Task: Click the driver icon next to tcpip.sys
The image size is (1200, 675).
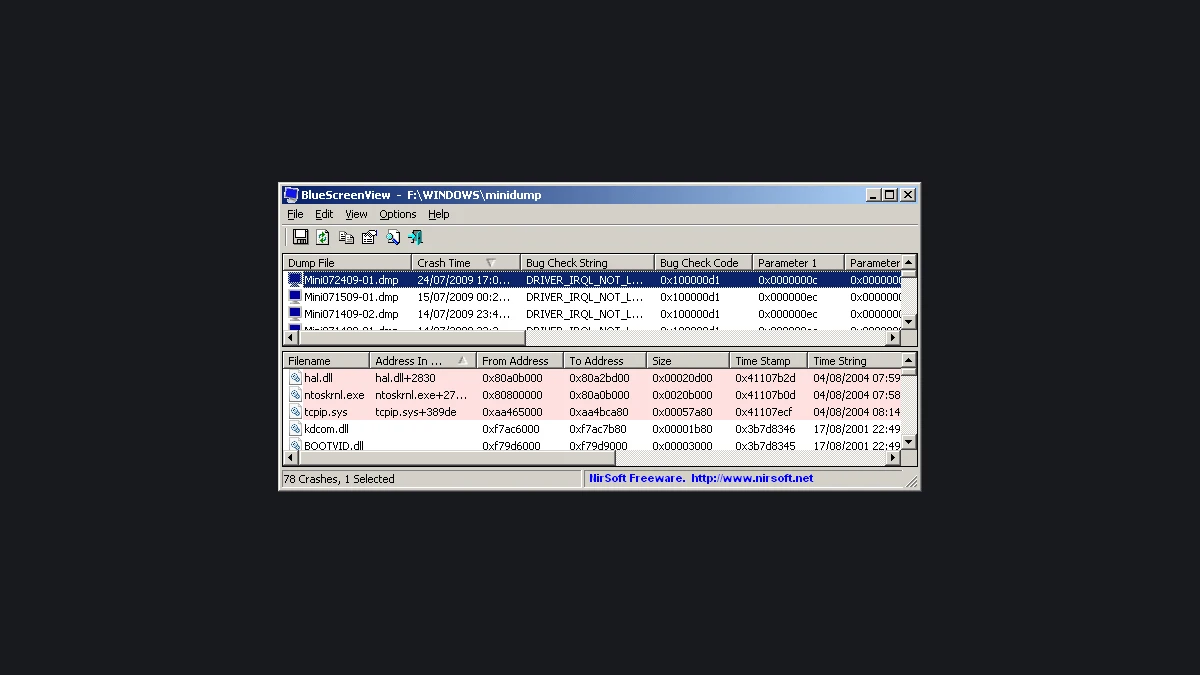Action: pos(295,412)
